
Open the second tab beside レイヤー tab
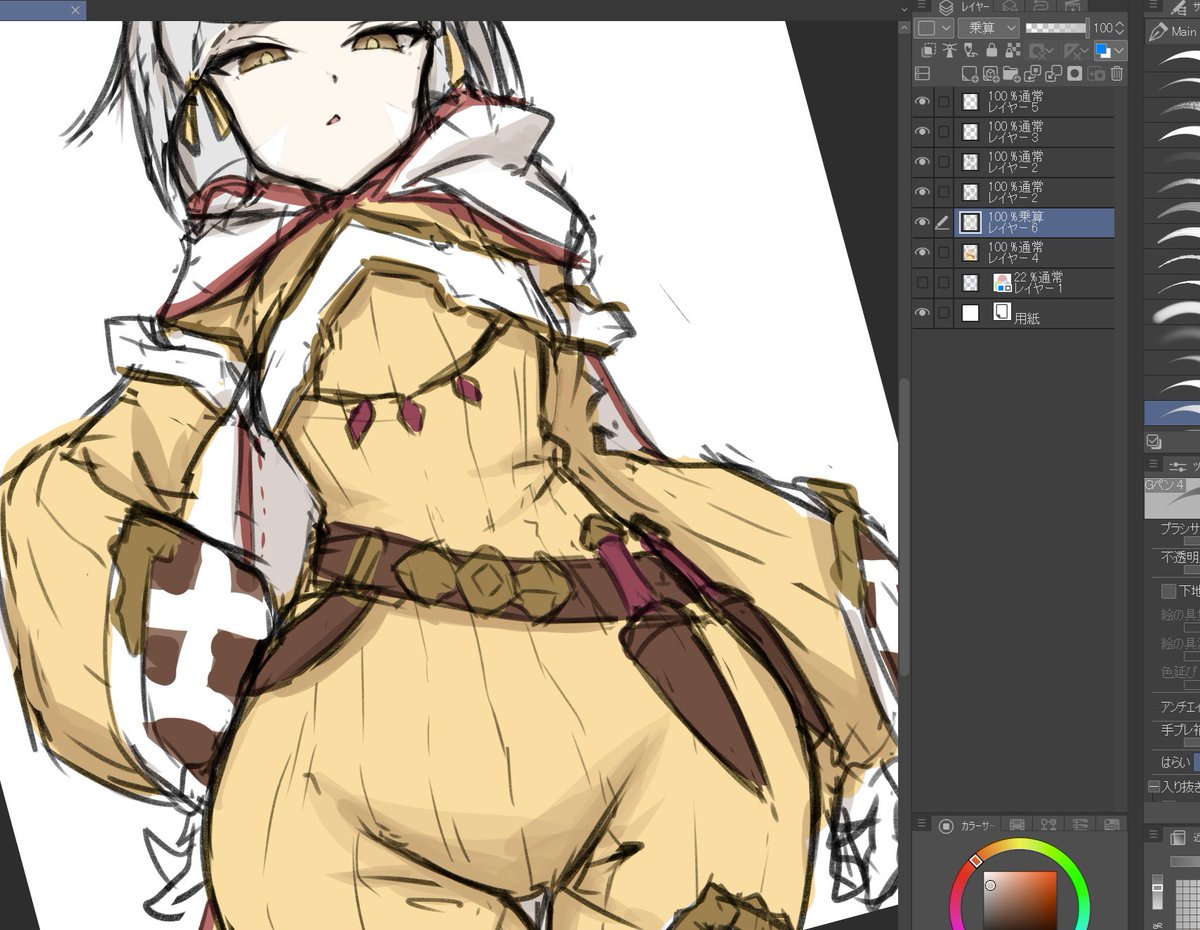(1009, 7)
